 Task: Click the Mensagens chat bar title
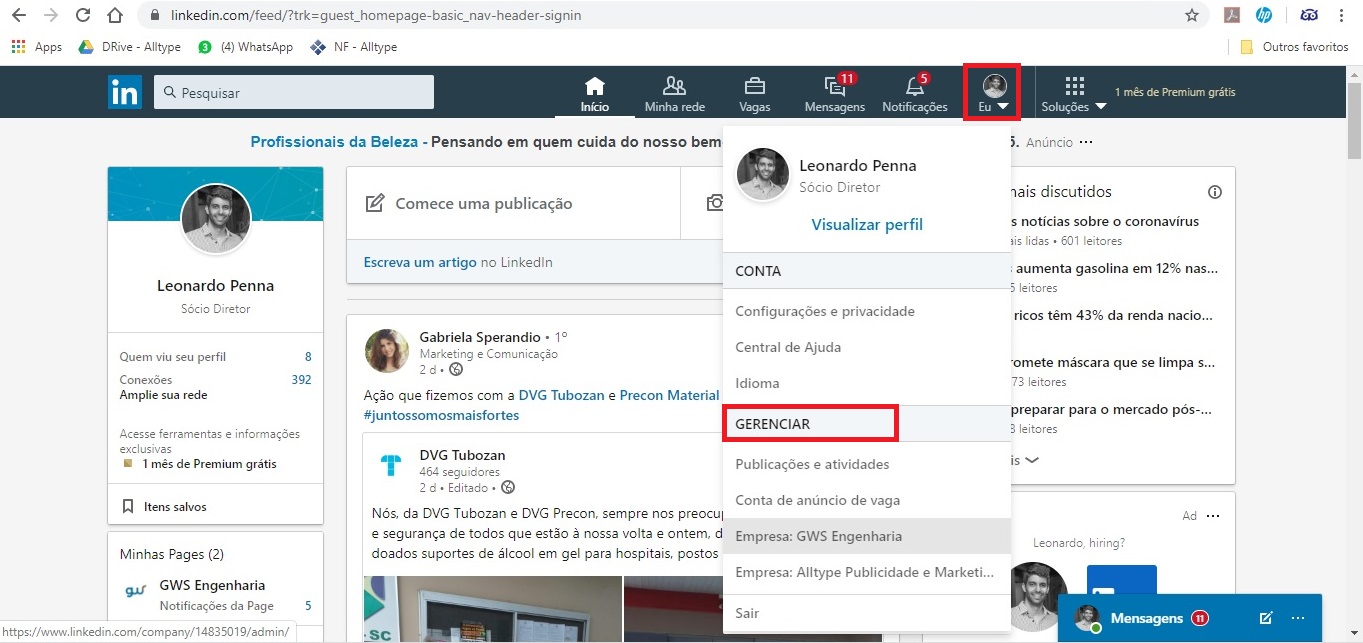tap(1147, 618)
